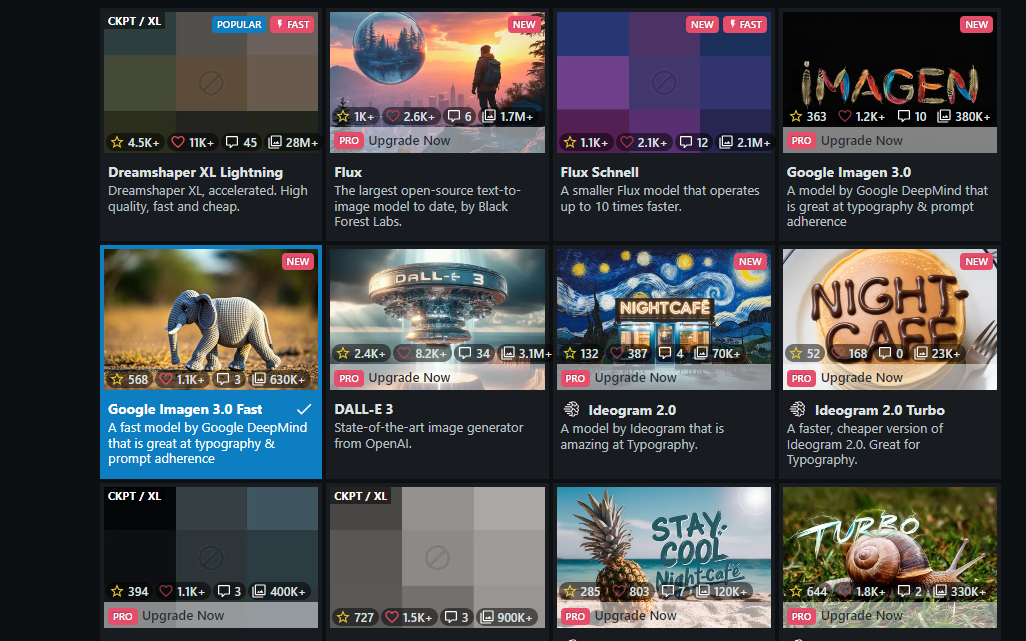Viewport: 1026px width, 641px height.
Task: Click heart 11K+ likes on Dreamshaper XL Lightning
Action: tap(192, 142)
